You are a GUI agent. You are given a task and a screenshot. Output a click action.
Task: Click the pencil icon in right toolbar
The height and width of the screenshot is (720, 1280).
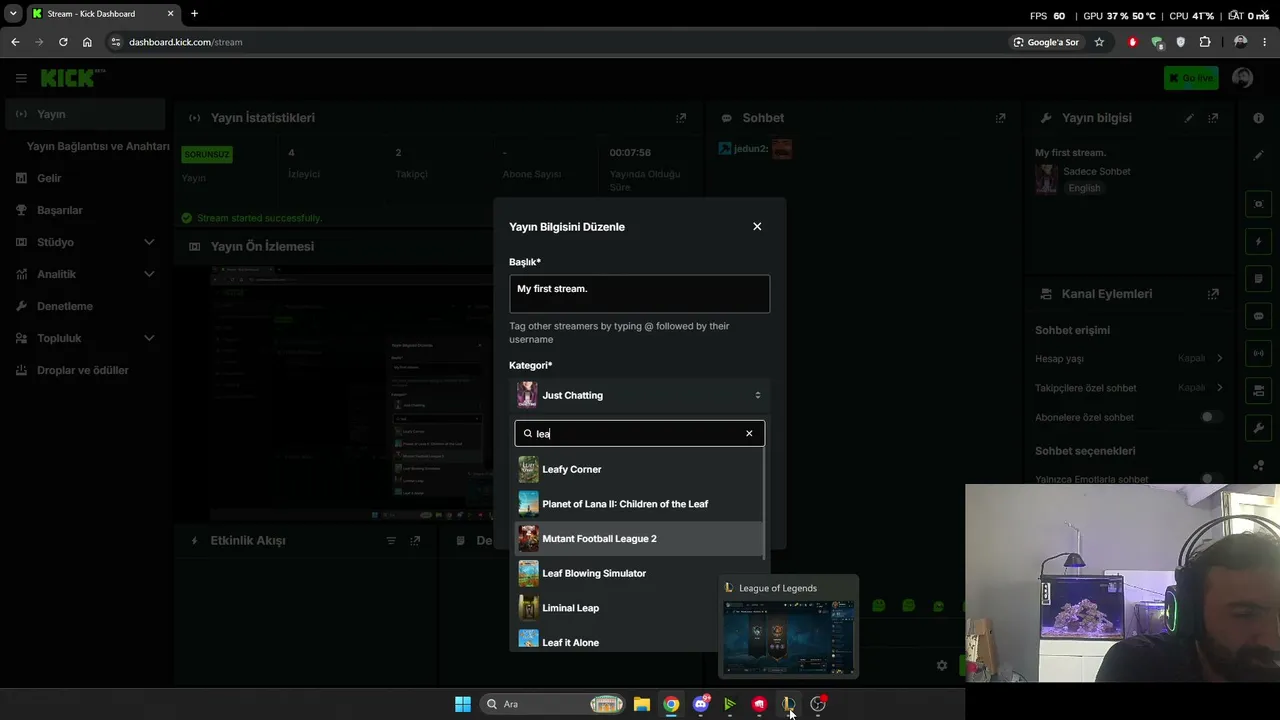1259,156
